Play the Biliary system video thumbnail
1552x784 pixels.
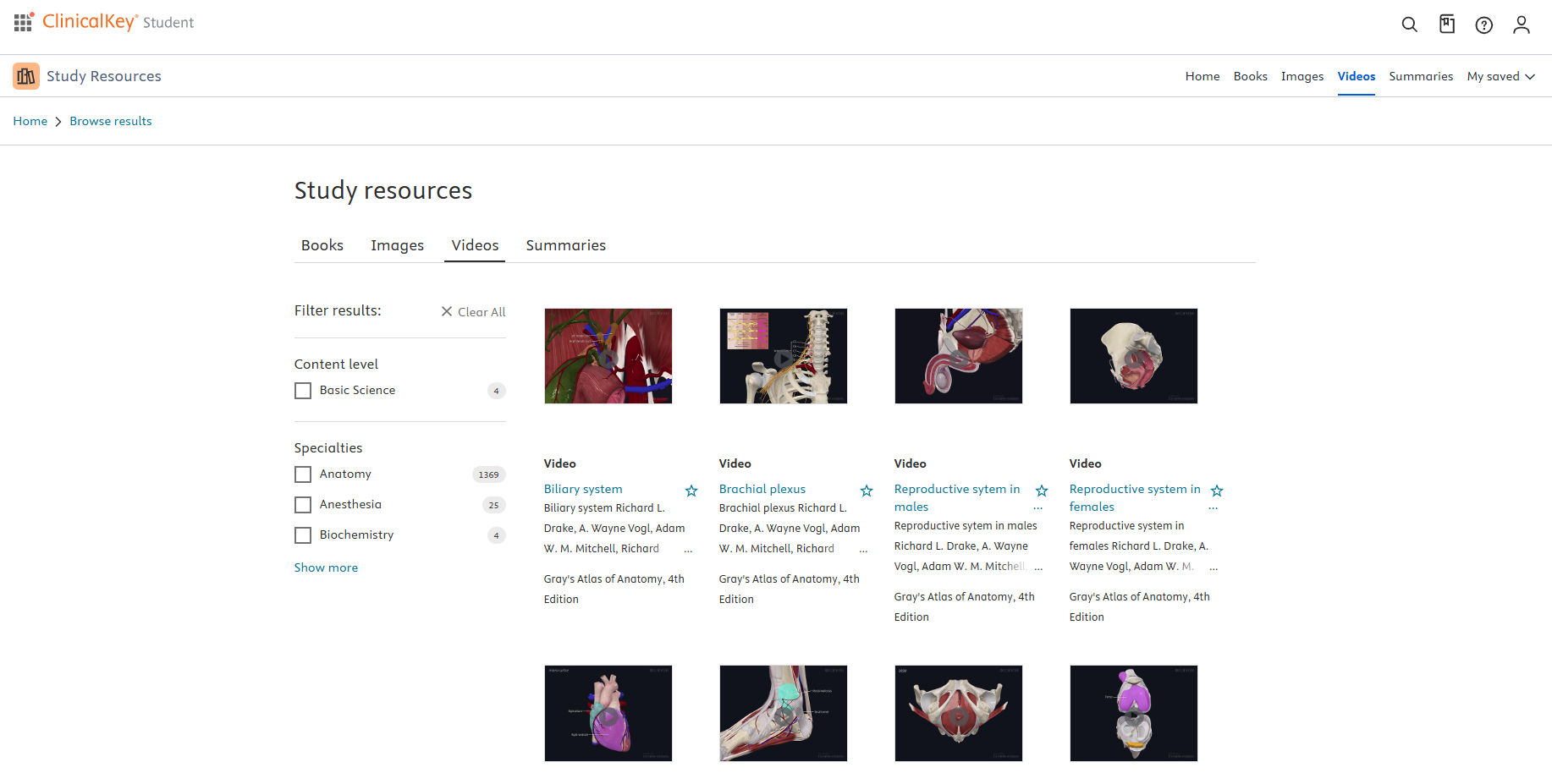point(608,356)
